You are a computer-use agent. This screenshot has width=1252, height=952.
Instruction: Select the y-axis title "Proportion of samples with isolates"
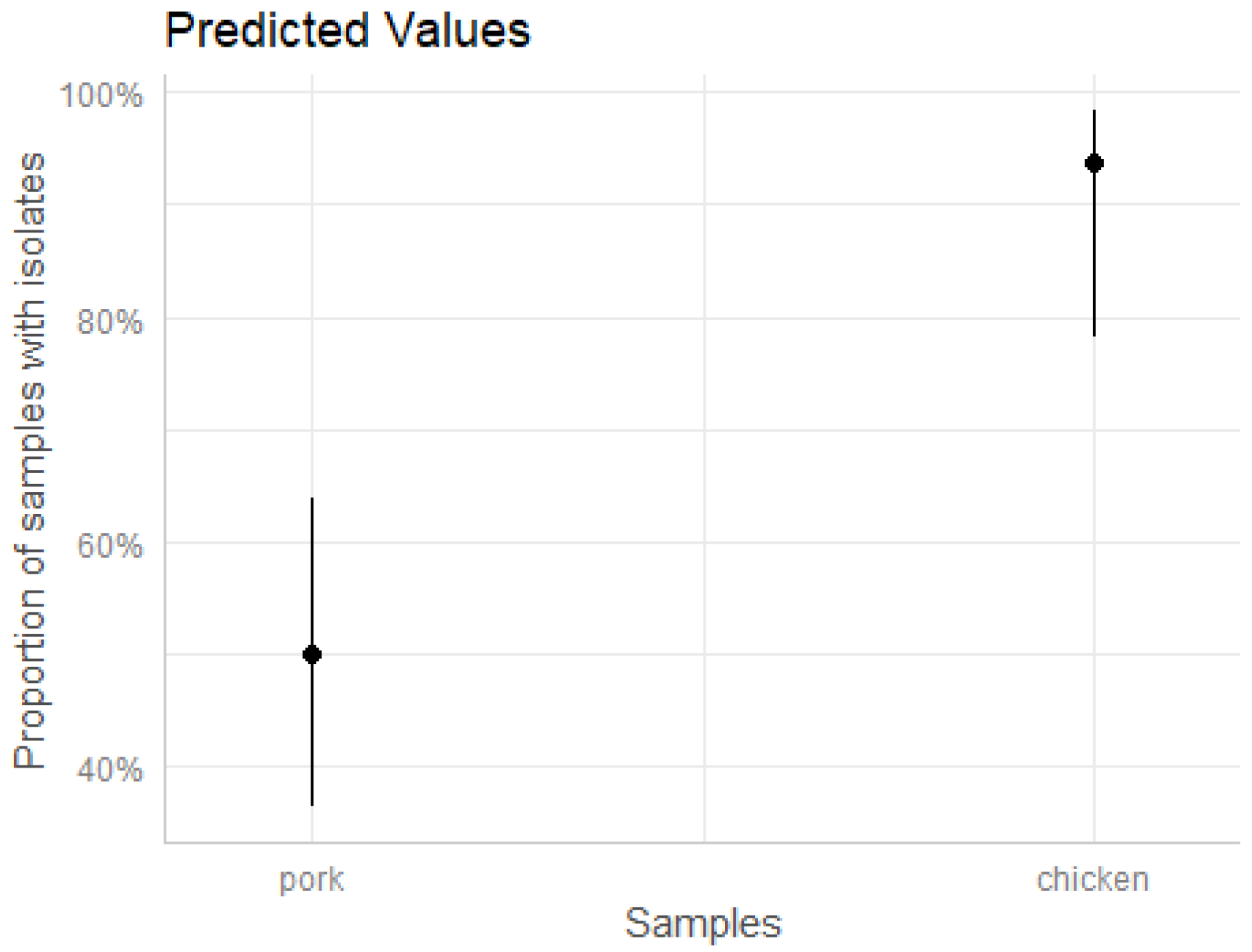click(30, 460)
